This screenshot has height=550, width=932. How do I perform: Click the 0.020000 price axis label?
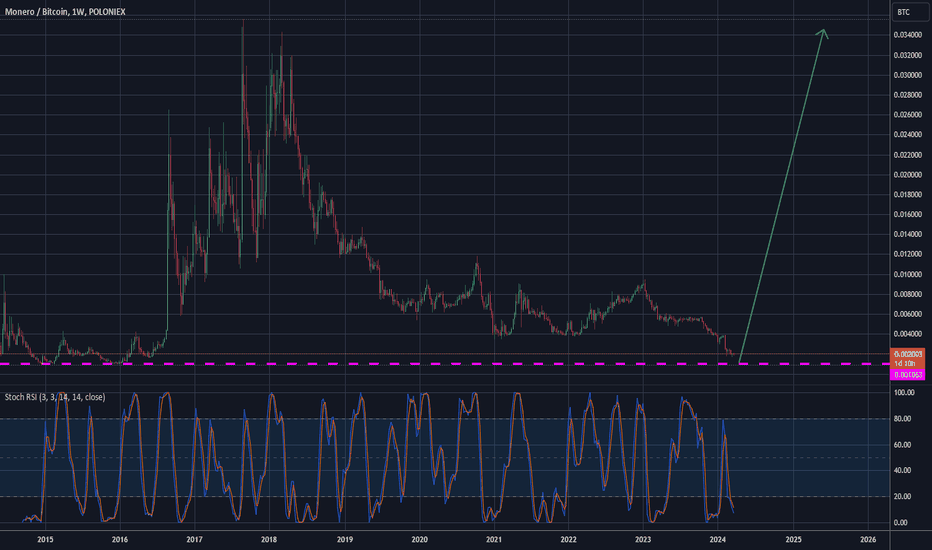(x=908, y=175)
